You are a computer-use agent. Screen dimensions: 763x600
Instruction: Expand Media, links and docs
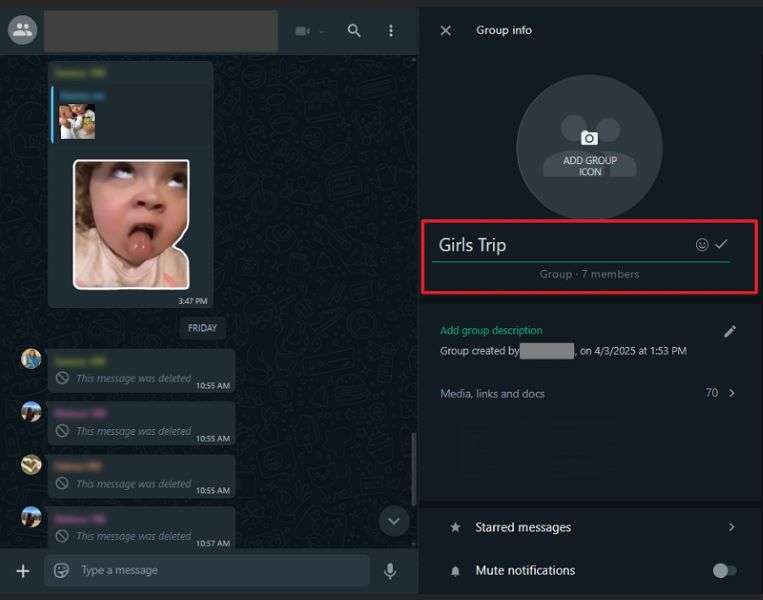[731, 393]
